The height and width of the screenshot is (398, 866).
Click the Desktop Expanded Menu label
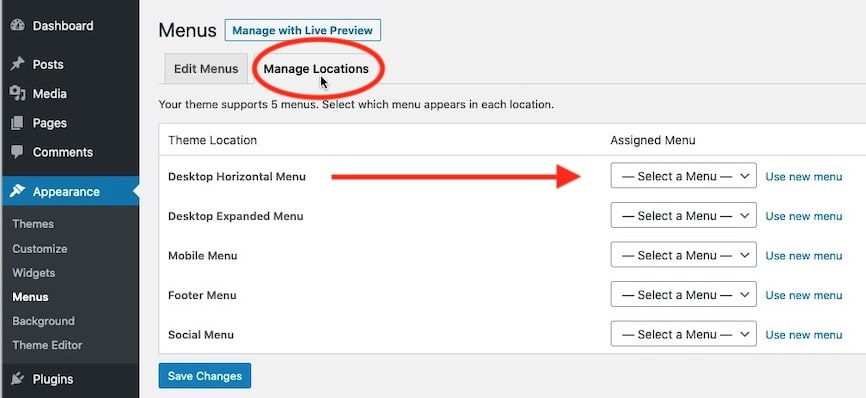[236, 216]
